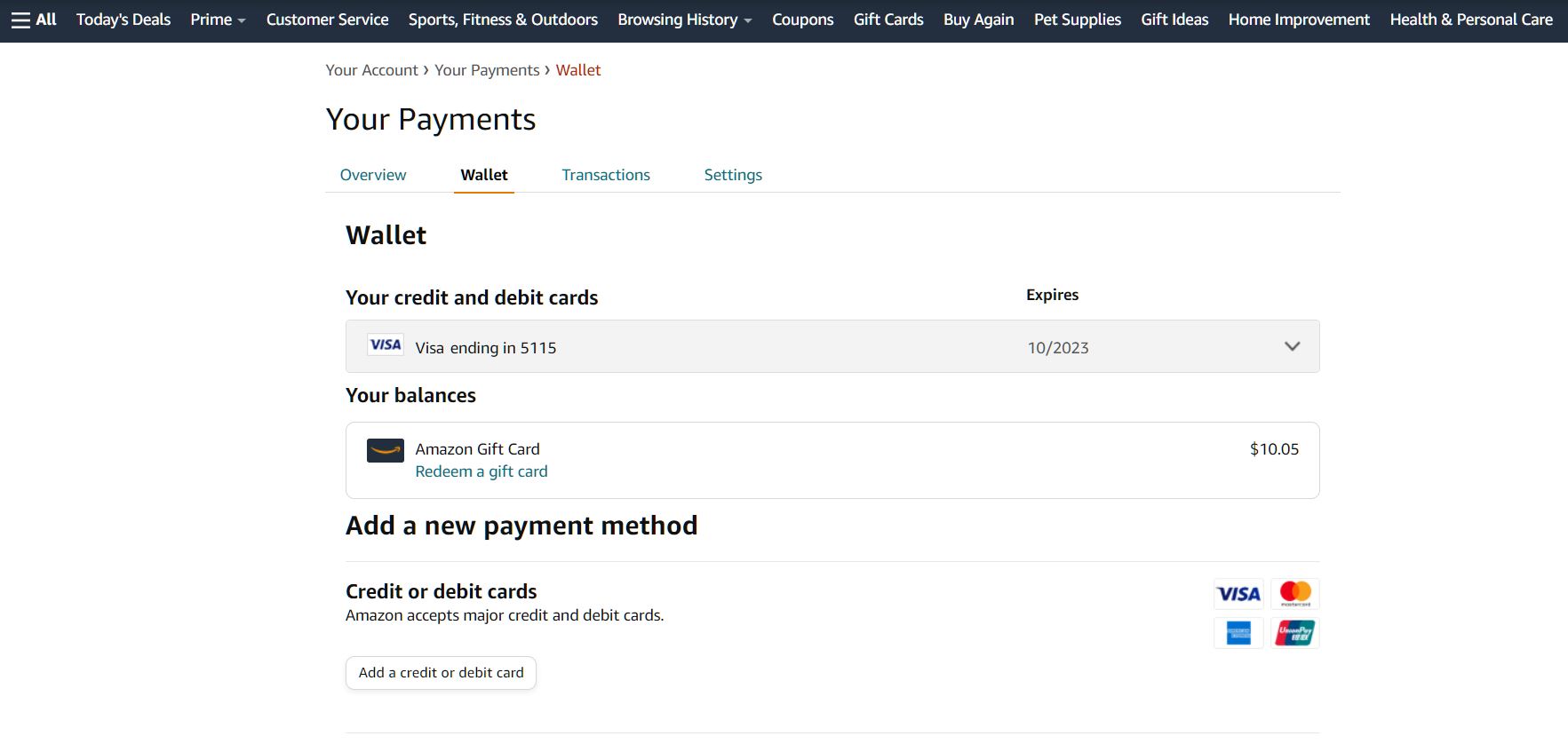Click the Amazon Gift Card smile icon
The width and height of the screenshot is (1568, 744).
pos(386,450)
